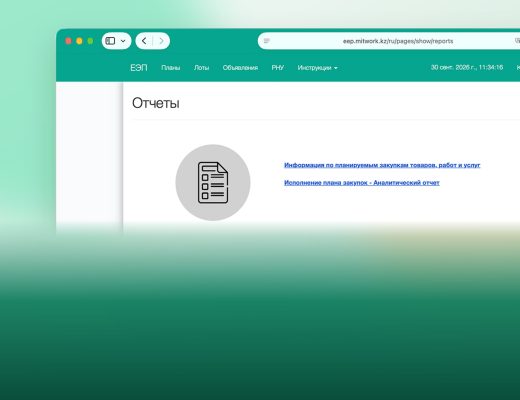Viewport: 520px width, 400px height.
Task: Maximize the window with green button
Action: click(90, 41)
